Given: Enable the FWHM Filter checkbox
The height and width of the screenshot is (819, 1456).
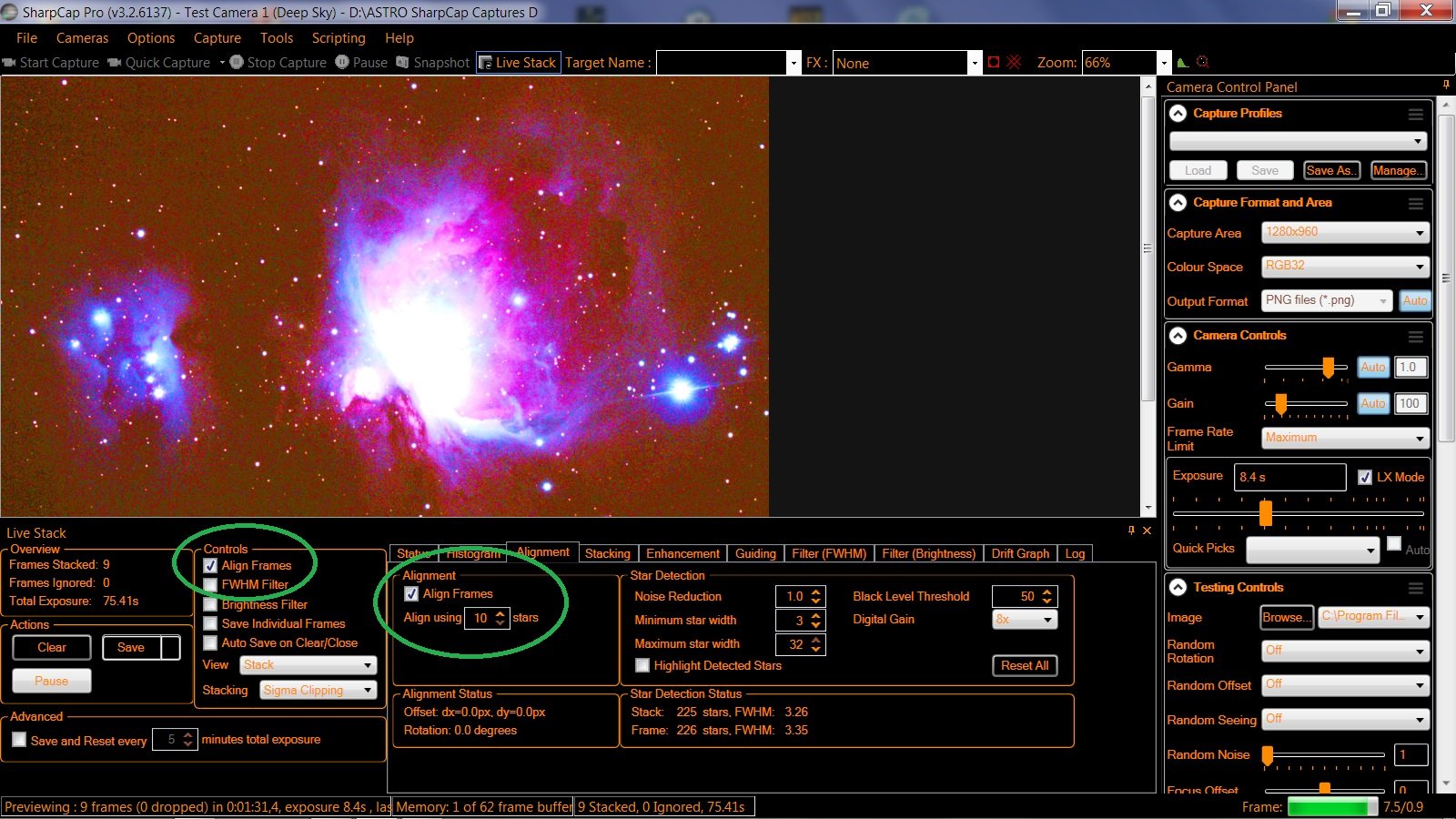Looking at the screenshot, I should pyautogui.click(x=210, y=585).
